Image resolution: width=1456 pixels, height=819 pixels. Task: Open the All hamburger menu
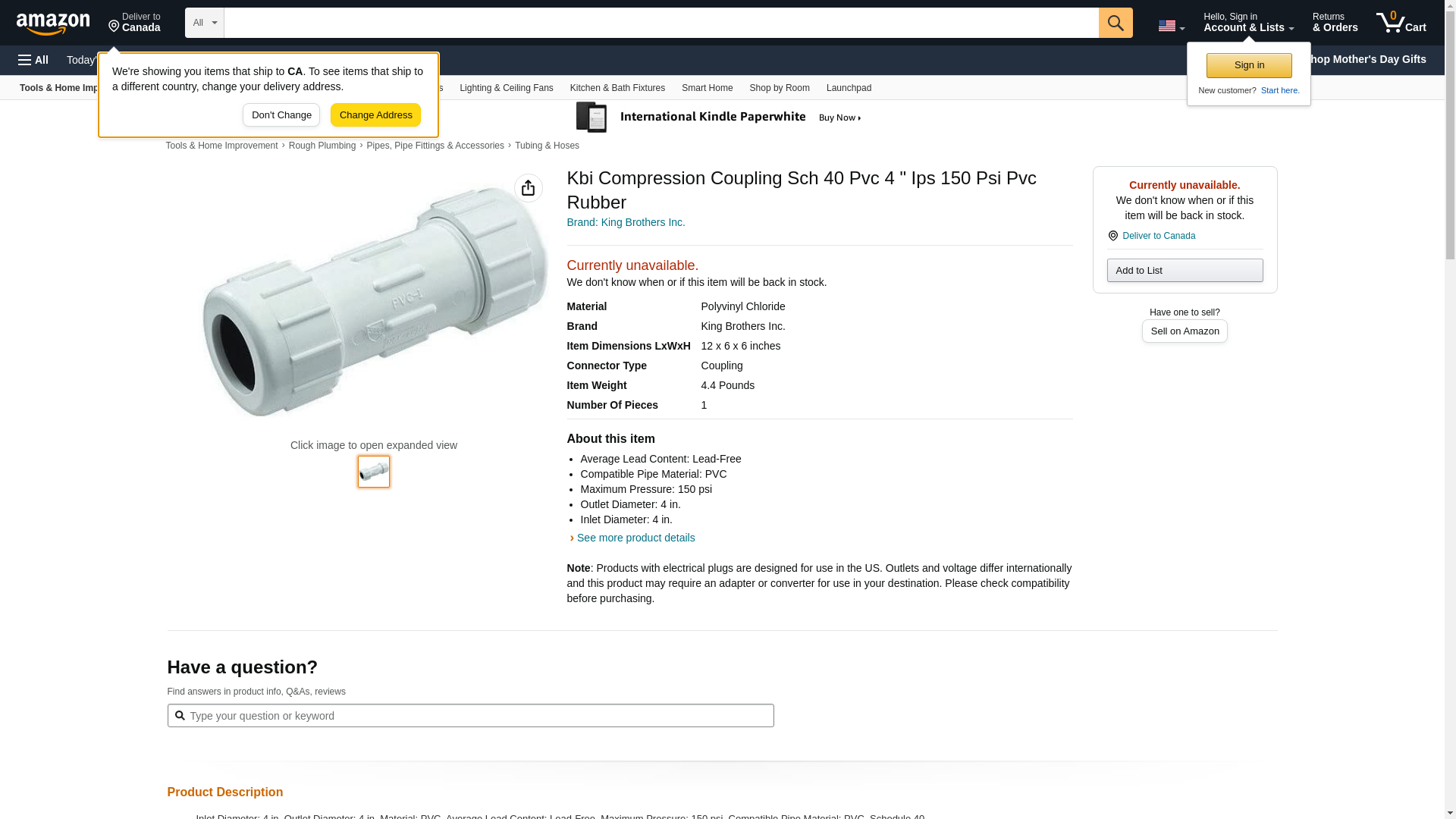click(33, 60)
